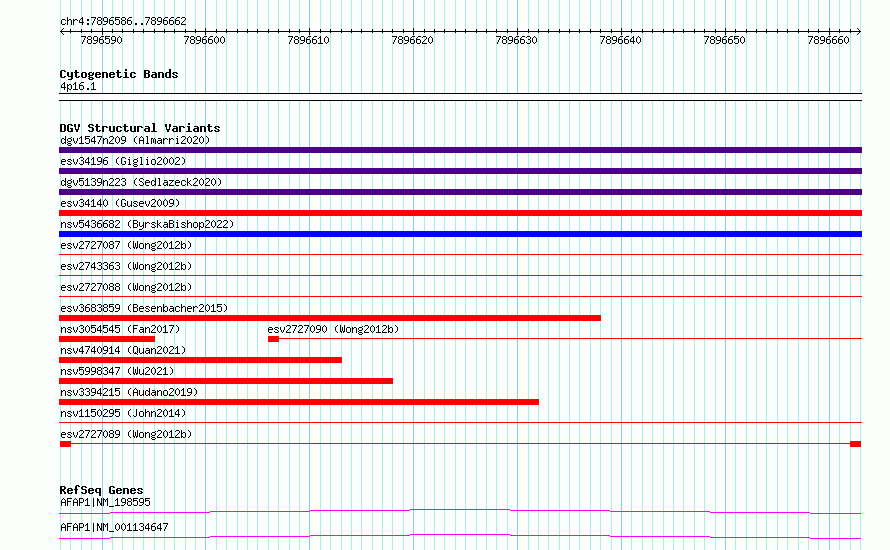The height and width of the screenshot is (550, 890).
Task: Select the 4p16.1 band label
Action: click(x=78, y=86)
